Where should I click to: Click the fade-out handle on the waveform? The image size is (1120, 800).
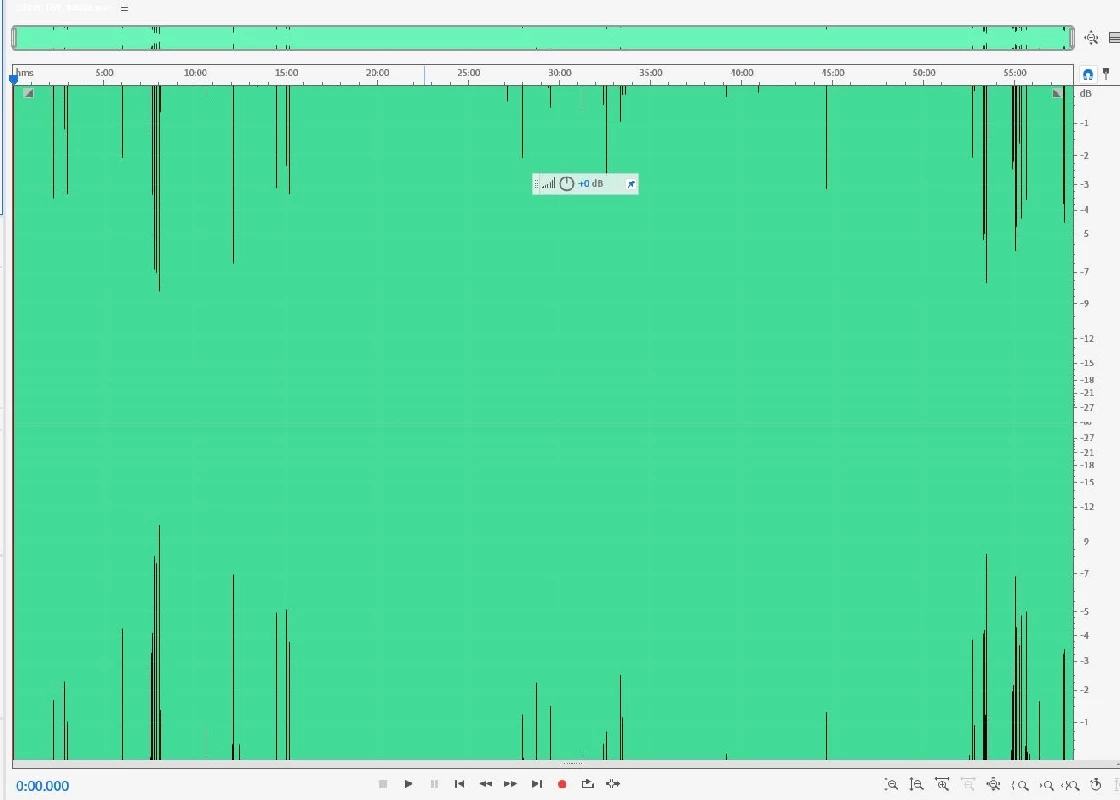1057,93
